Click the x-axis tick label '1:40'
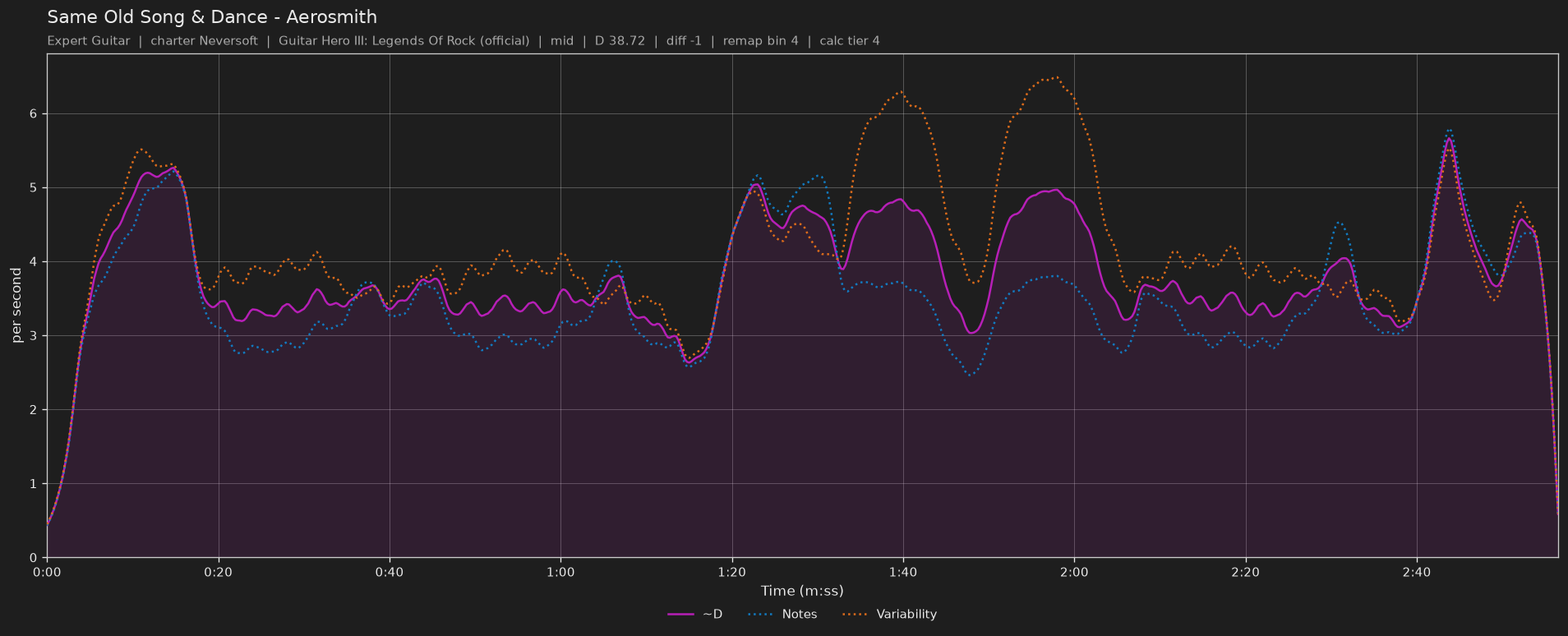1568x636 pixels. 903,572
